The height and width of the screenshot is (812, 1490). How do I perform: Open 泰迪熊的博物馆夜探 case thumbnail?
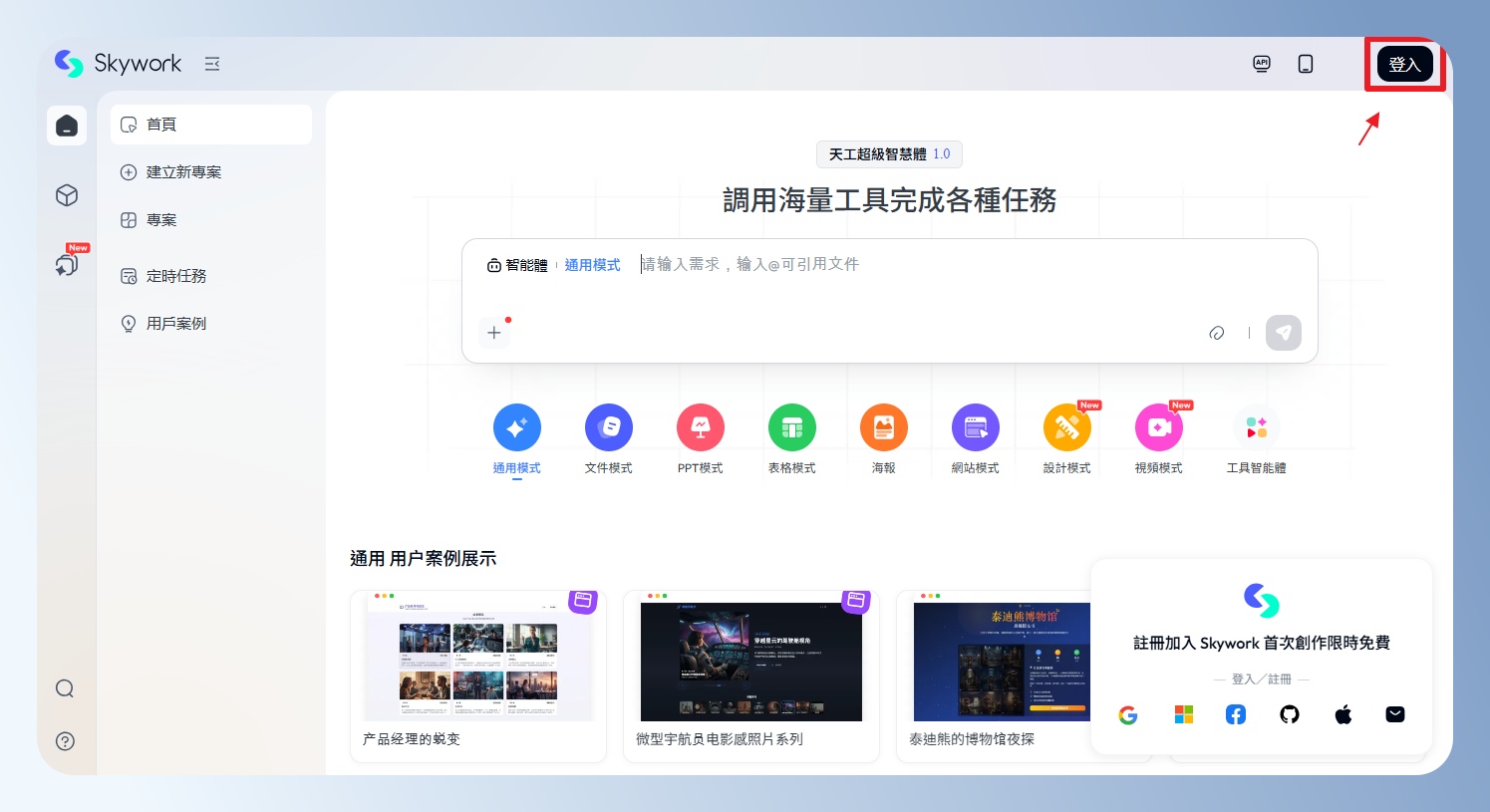1001,662
